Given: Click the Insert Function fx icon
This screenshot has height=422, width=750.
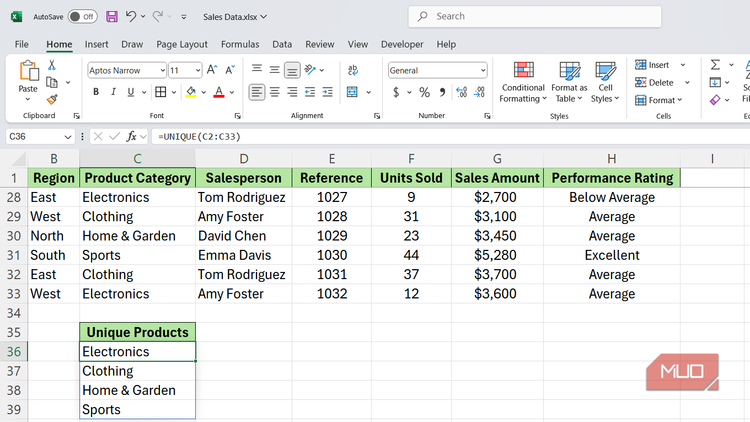Looking at the screenshot, I should point(131,136).
